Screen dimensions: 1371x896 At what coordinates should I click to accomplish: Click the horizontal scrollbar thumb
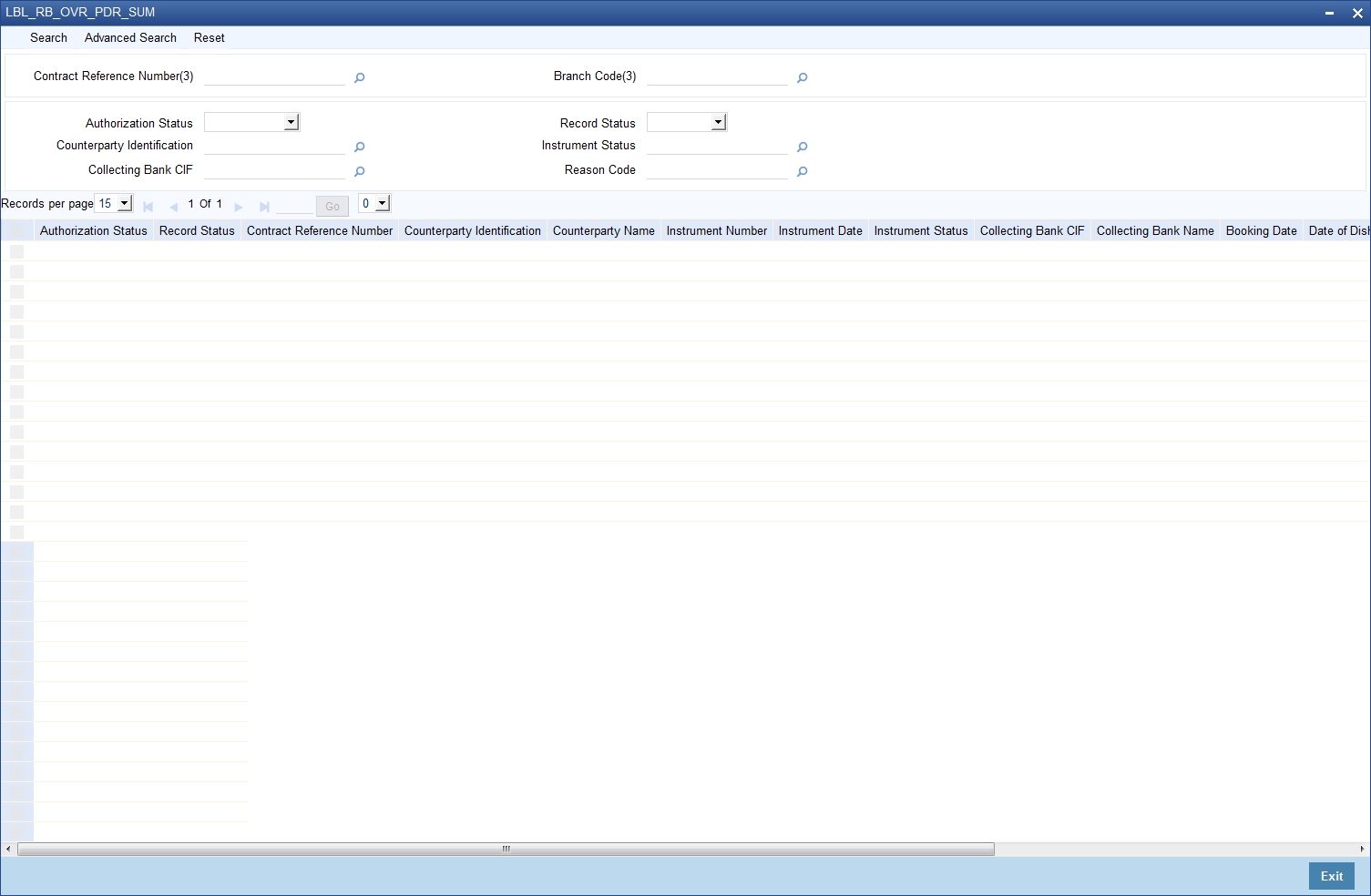[x=506, y=849]
